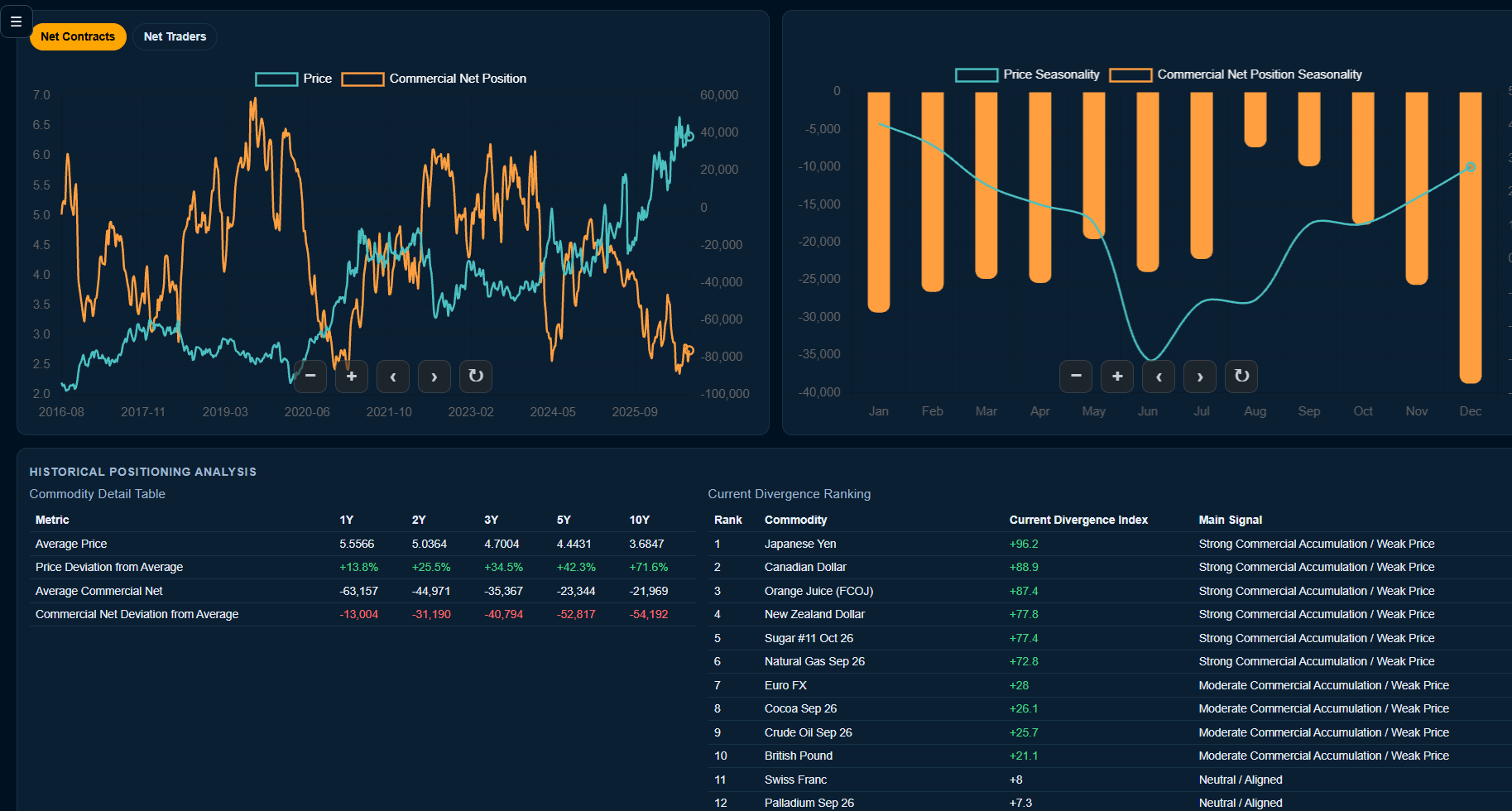Screen dimensions: 1512x811
Task: Click the 10Y column header
Action: (639, 520)
